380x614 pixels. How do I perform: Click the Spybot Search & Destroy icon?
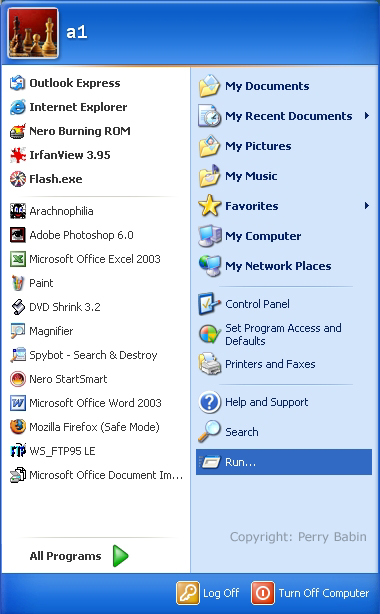[18, 355]
